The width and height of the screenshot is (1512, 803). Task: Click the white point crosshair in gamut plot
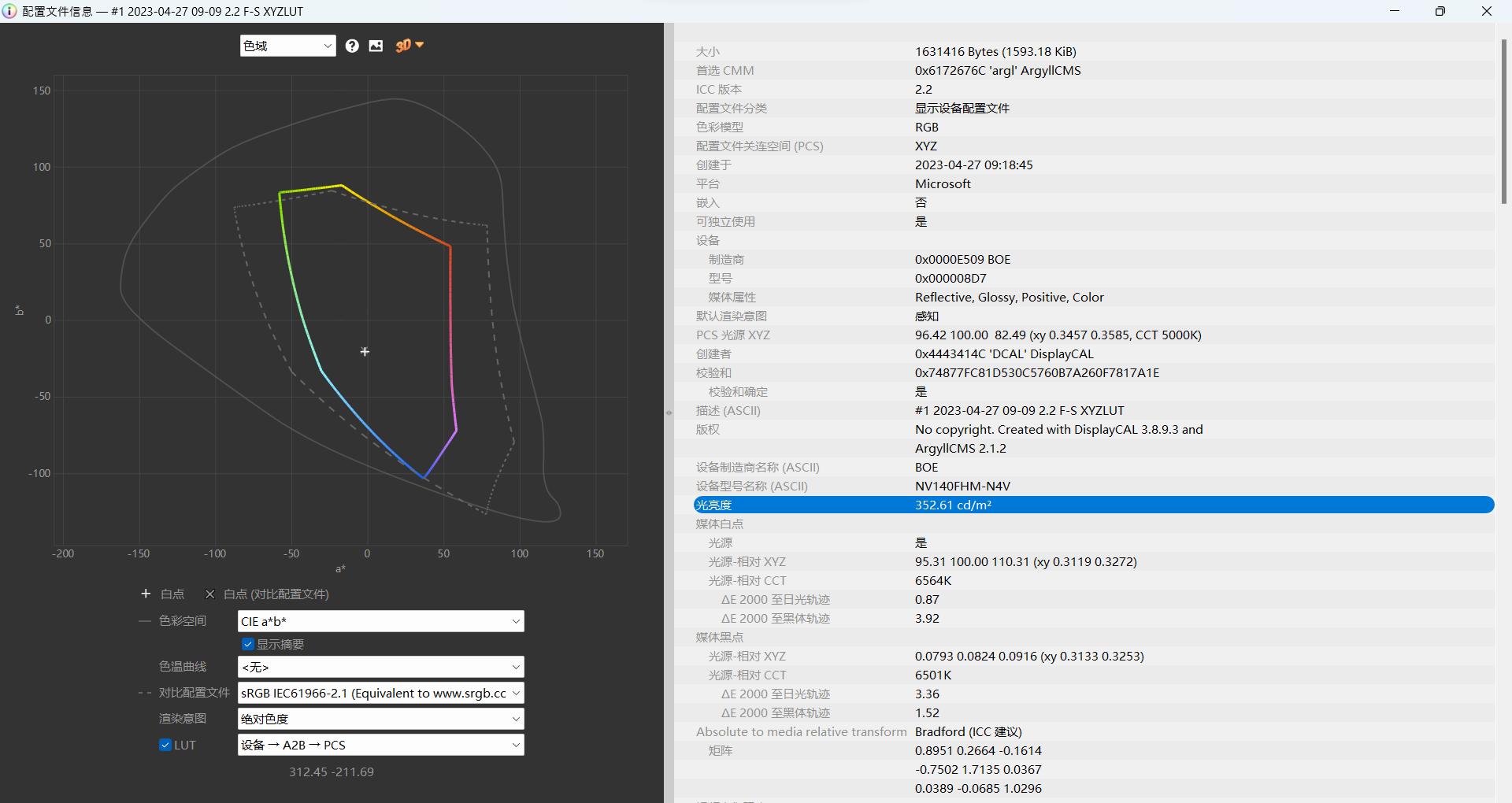click(x=365, y=351)
